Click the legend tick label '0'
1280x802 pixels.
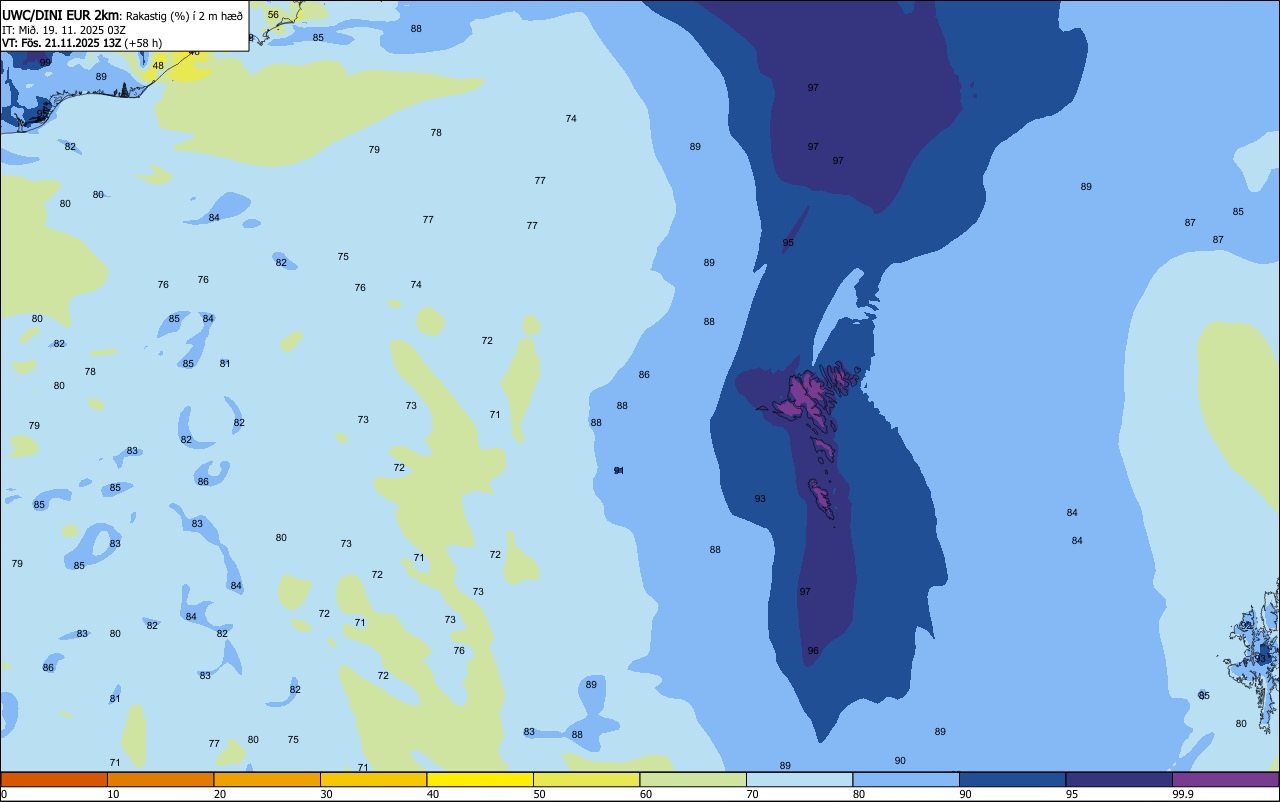pos(4,794)
